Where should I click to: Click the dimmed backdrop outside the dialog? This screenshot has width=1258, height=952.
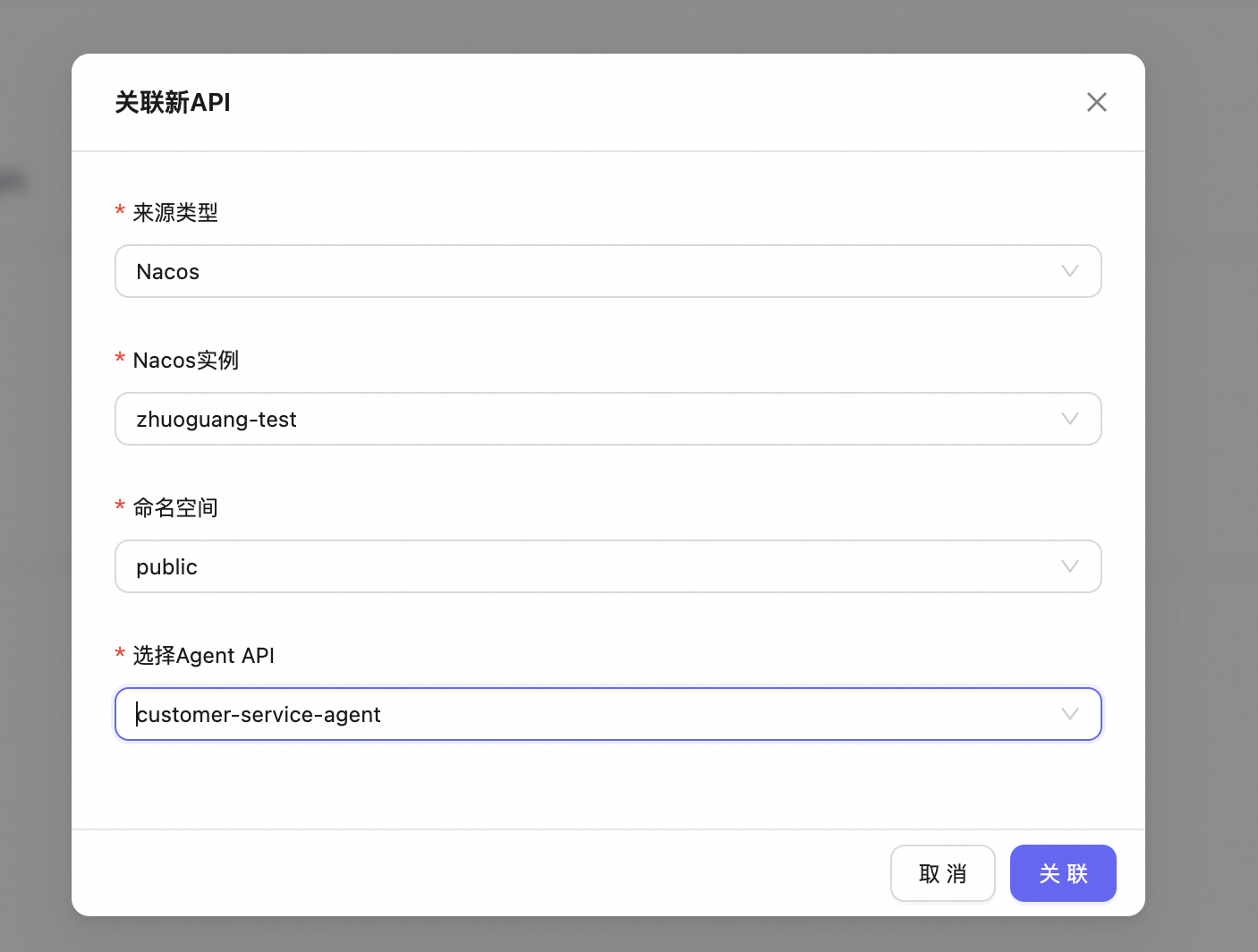[1199, 447]
